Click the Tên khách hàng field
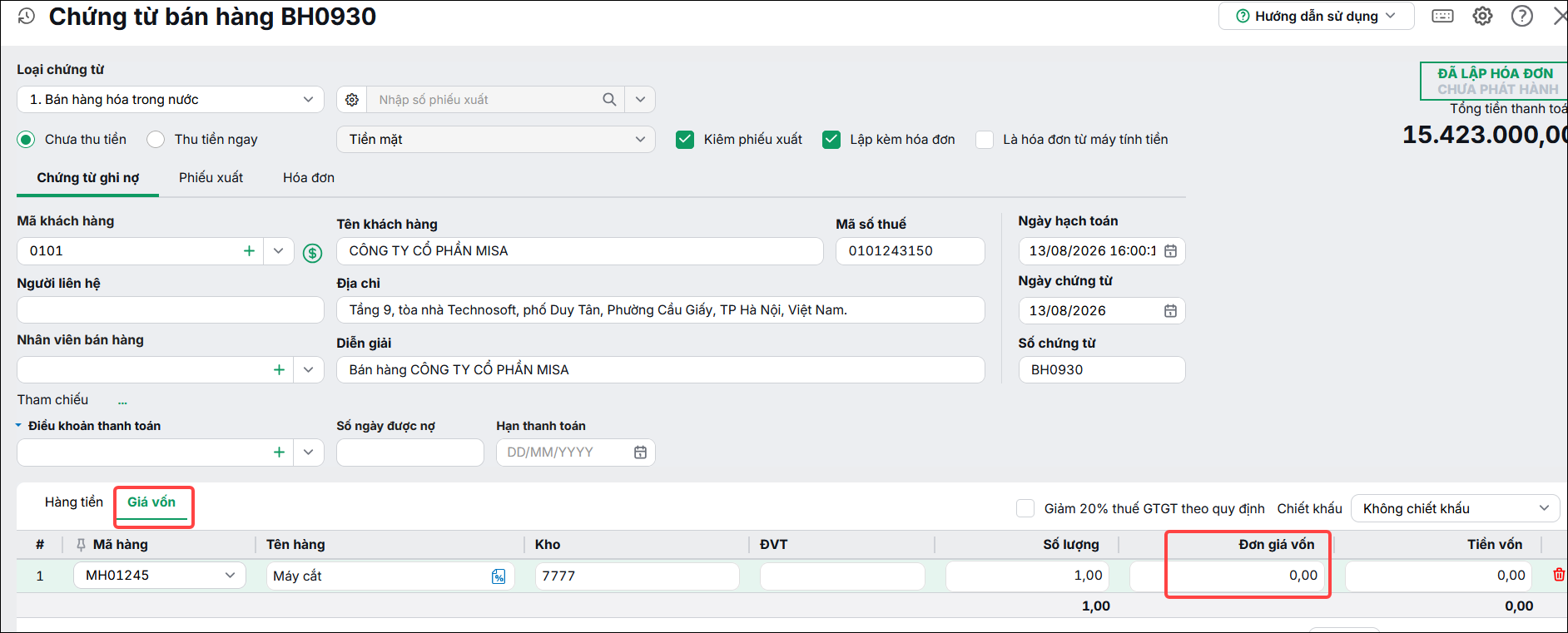1568x633 pixels. point(580,251)
